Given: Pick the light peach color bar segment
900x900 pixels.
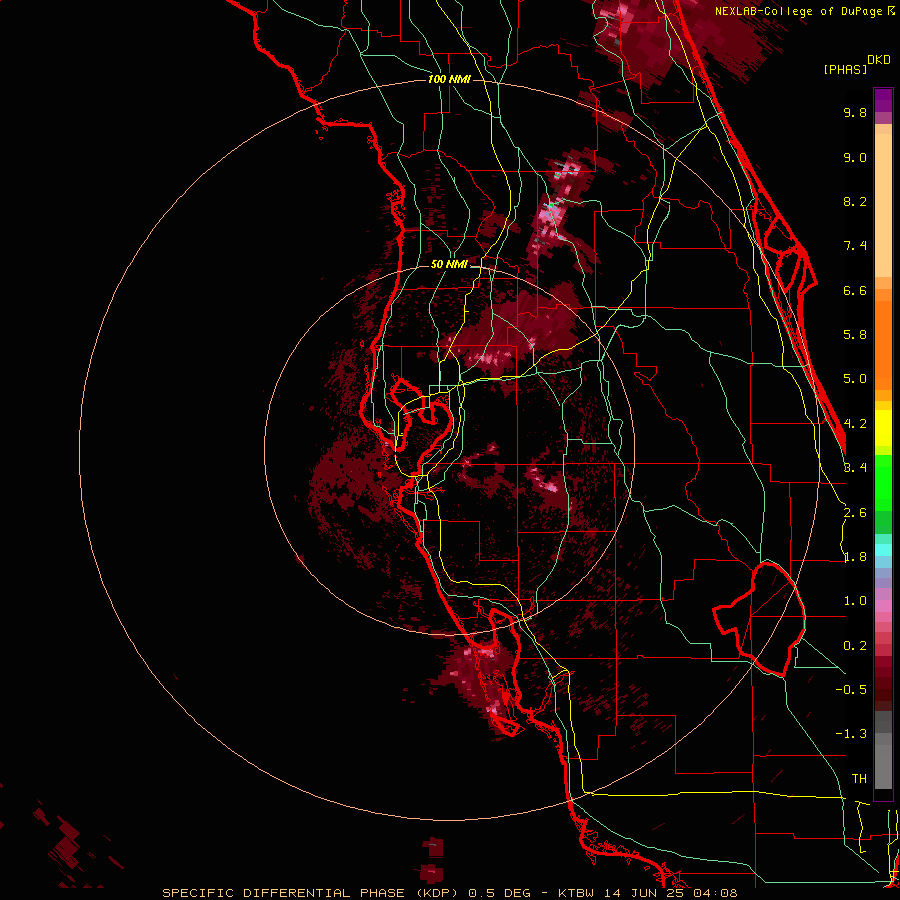Looking at the screenshot, I should [883, 205].
